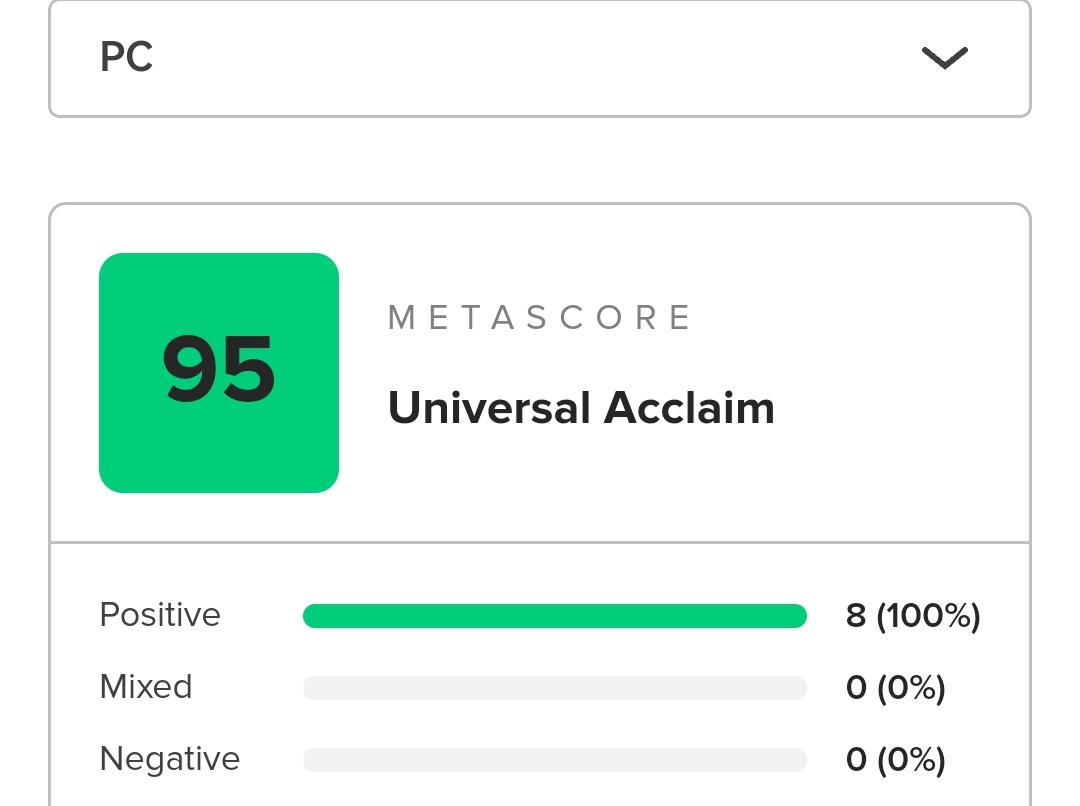This screenshot has height=806, width=1080.
Task: Click the gray Negative reviews bar
Action: point(554,760)
